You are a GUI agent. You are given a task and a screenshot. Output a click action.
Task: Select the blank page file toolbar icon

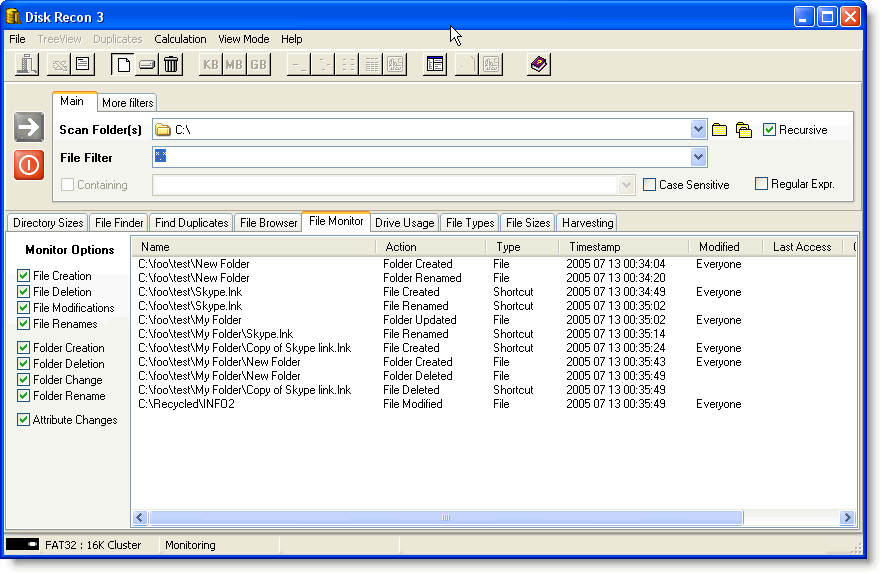[123, 64]
